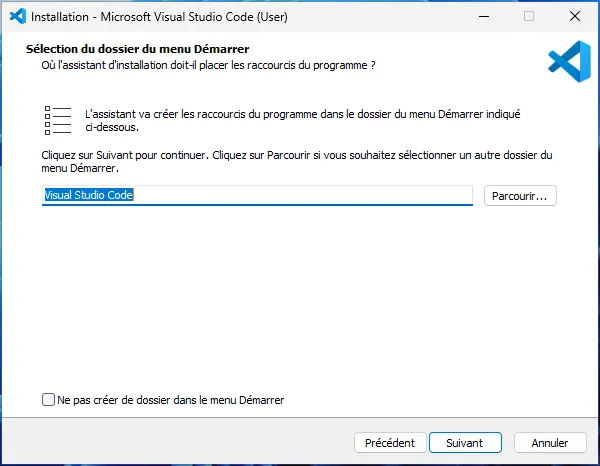Click the highlighted 'Visual Studio Code' folder name

89,196
